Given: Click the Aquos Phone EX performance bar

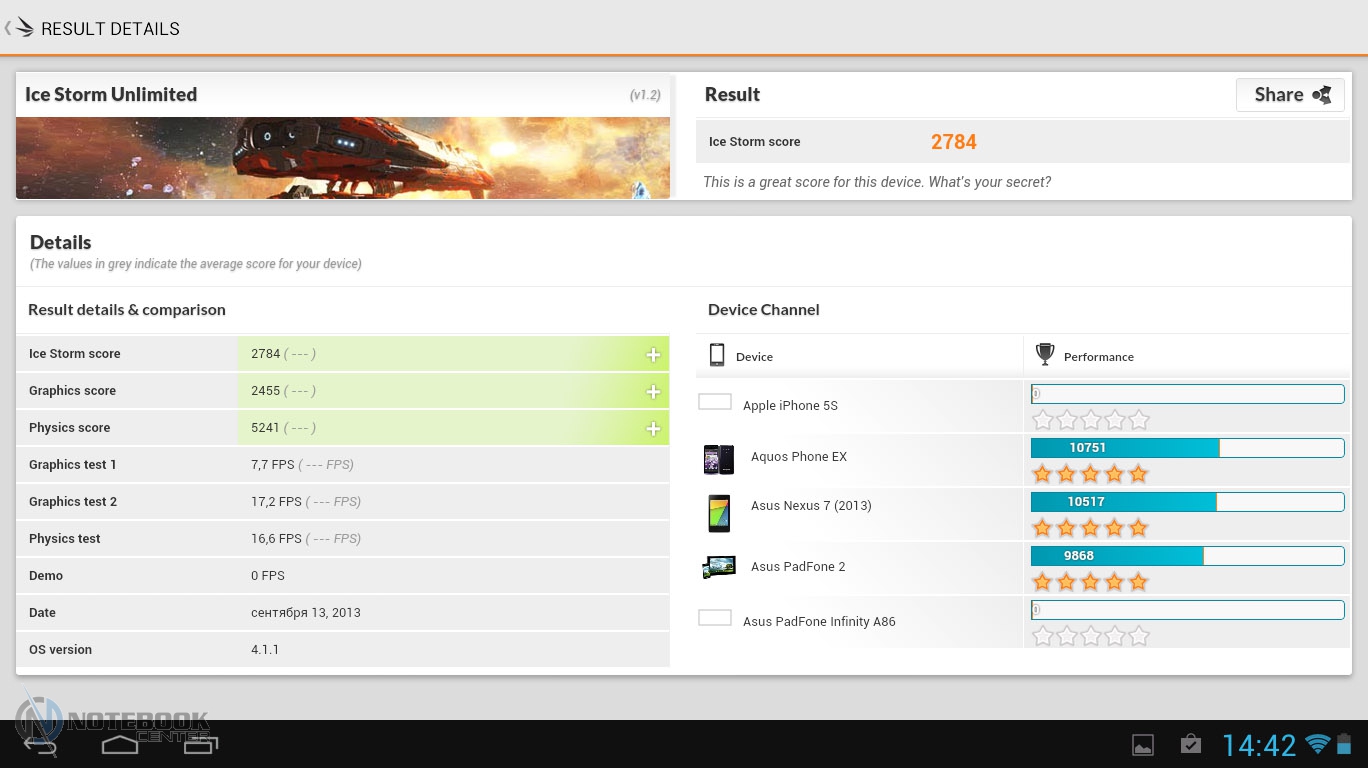Looking at the screenshot, I should tap(1187, 448).
